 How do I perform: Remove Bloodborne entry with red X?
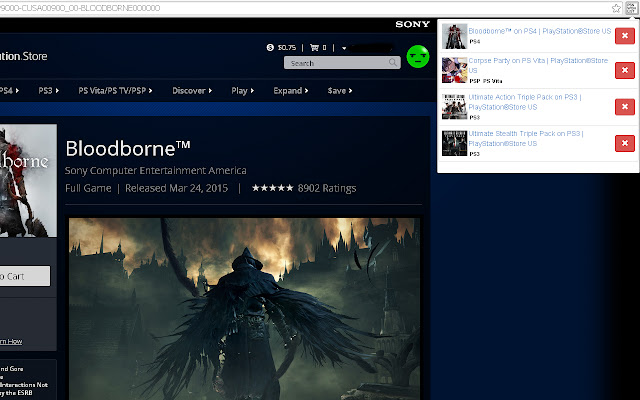624,38
